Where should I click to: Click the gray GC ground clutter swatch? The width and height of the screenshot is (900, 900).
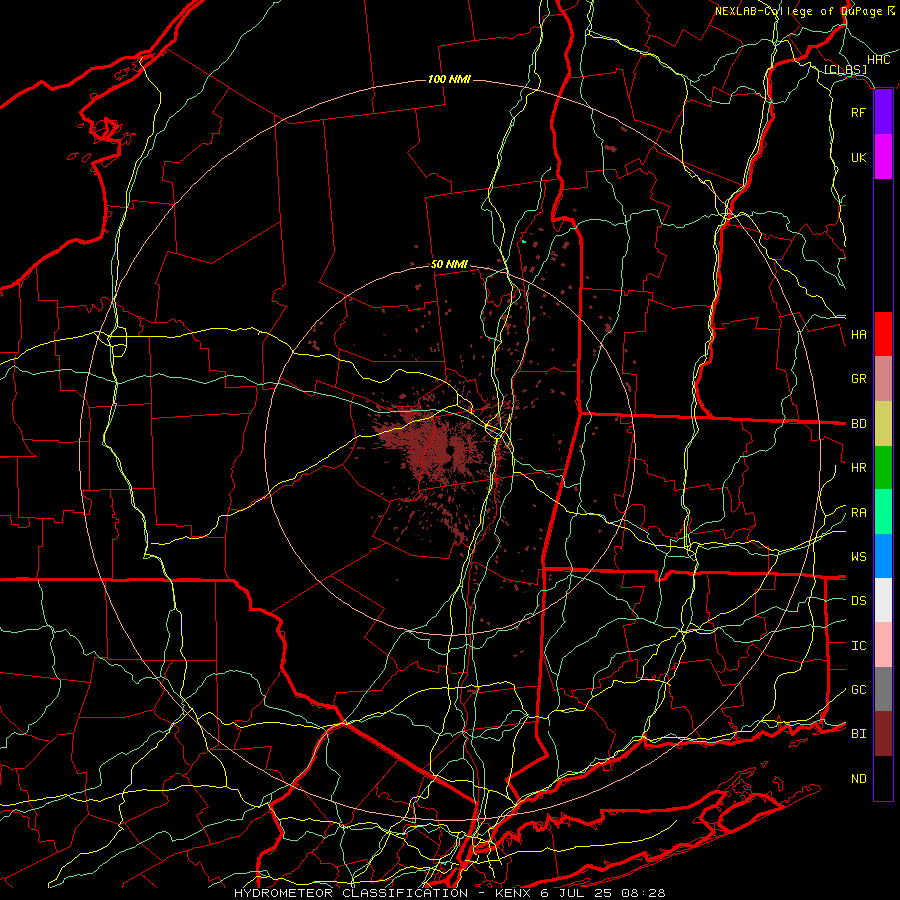pyautogui.click(x=883, y=689)
